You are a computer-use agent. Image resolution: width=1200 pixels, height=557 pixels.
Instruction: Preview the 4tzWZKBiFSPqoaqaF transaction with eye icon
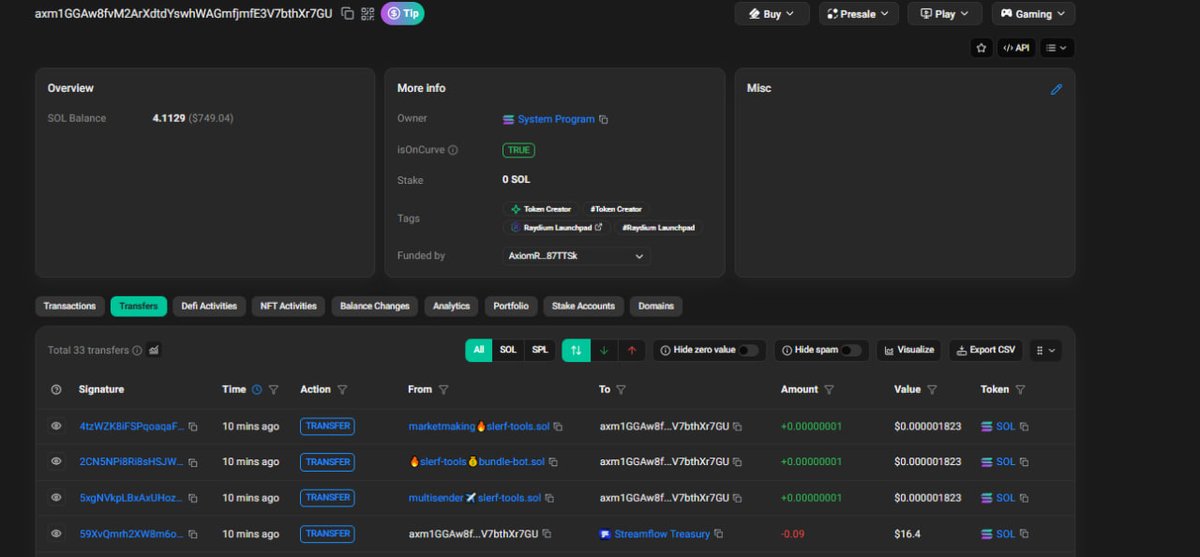pyautogui.click(x=56, y=426)
